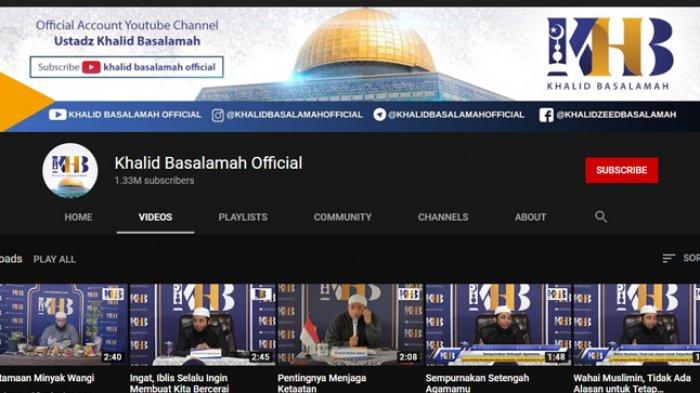This screenshot has height=393, width=700.
Task: Open the ABOUT tab
Action: (x=530, y=217)
